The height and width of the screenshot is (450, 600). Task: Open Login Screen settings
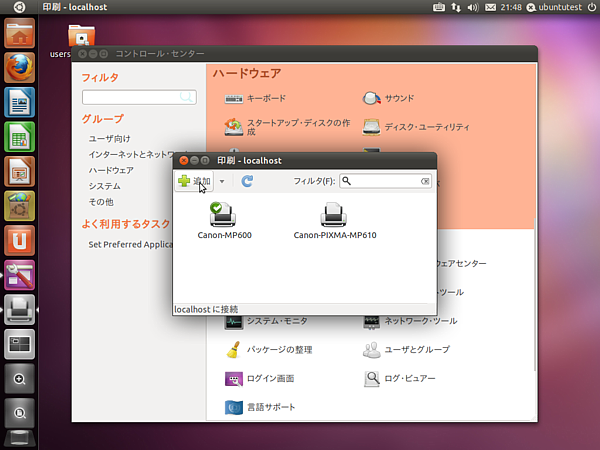point(259,378)
